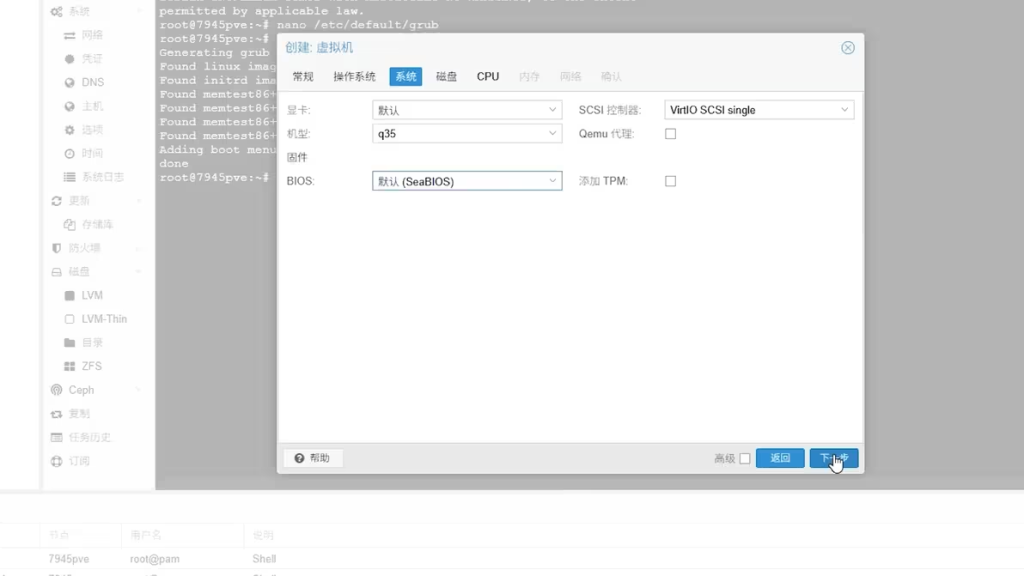Enable the Qemu 代理 checkbox

click(x=670, y=134)
